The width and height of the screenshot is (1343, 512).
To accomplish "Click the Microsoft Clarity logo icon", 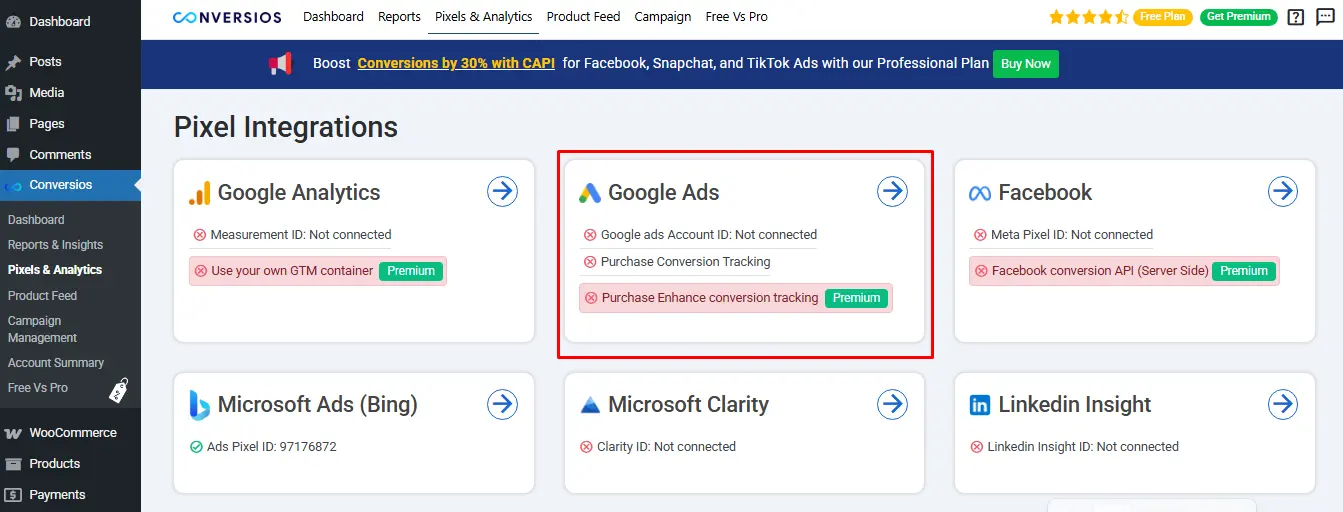I will [590, 405].
